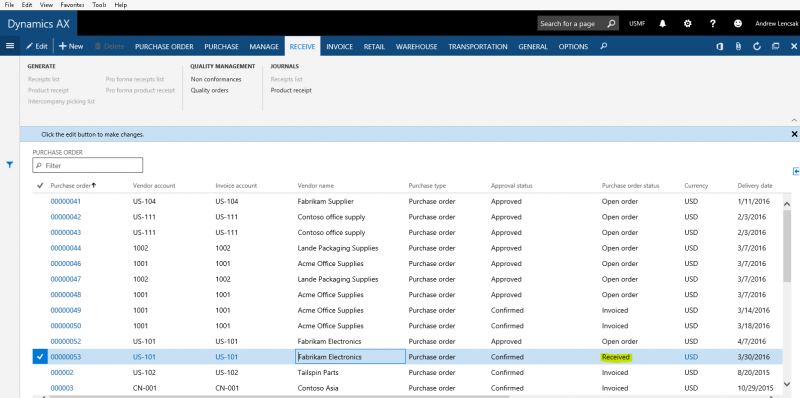
Task: Open the RECEIVE tab
Action: (x=302, y=46)
